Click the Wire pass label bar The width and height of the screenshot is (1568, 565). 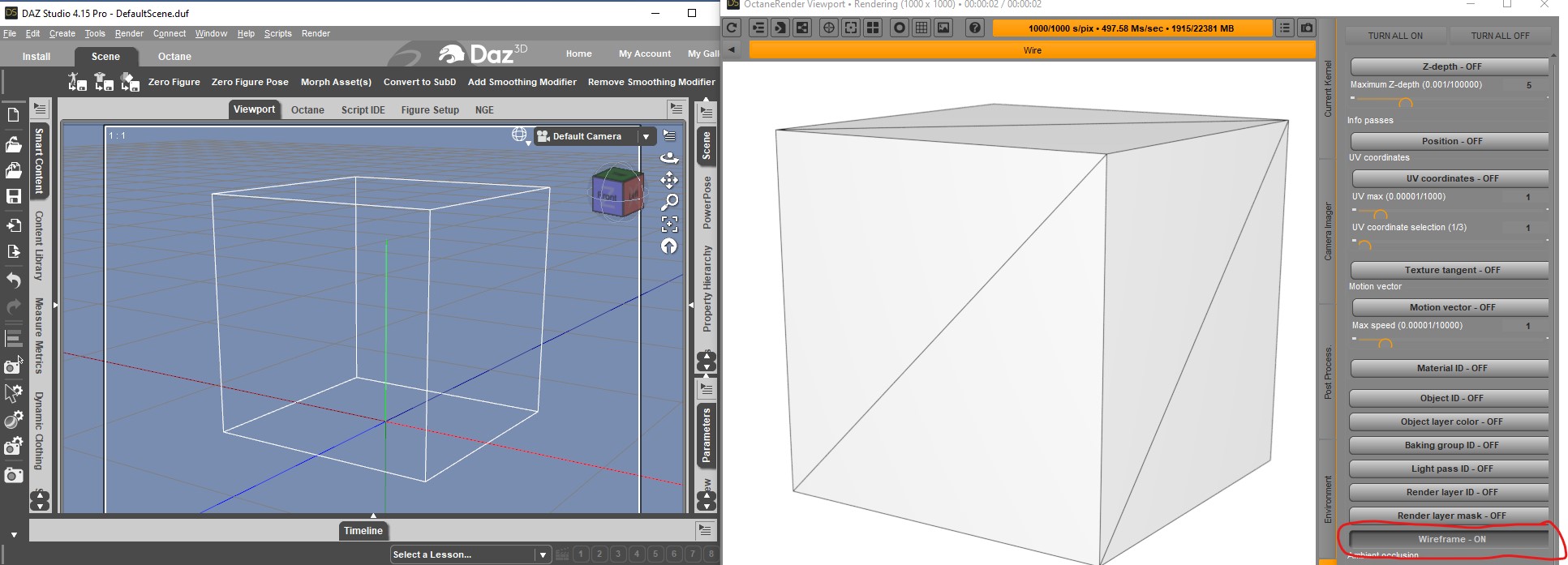tap(1032, 50)
